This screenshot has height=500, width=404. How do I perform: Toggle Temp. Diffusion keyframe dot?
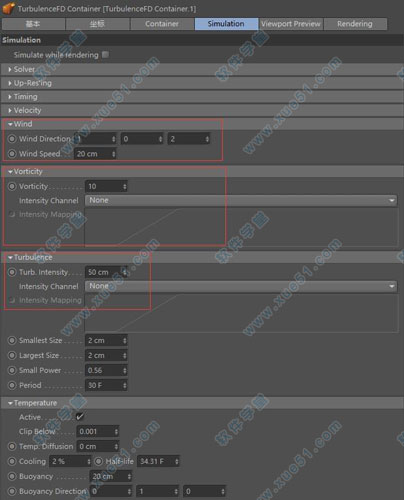click(x=12, y=446)
